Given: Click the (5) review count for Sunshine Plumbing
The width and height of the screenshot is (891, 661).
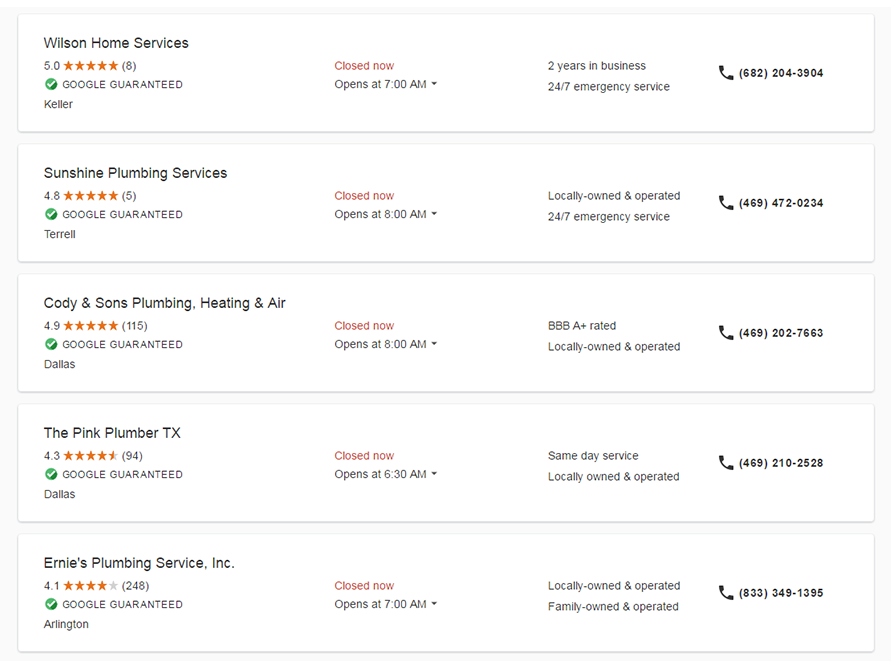Looking at the screenshot, I should coord(129,196).
